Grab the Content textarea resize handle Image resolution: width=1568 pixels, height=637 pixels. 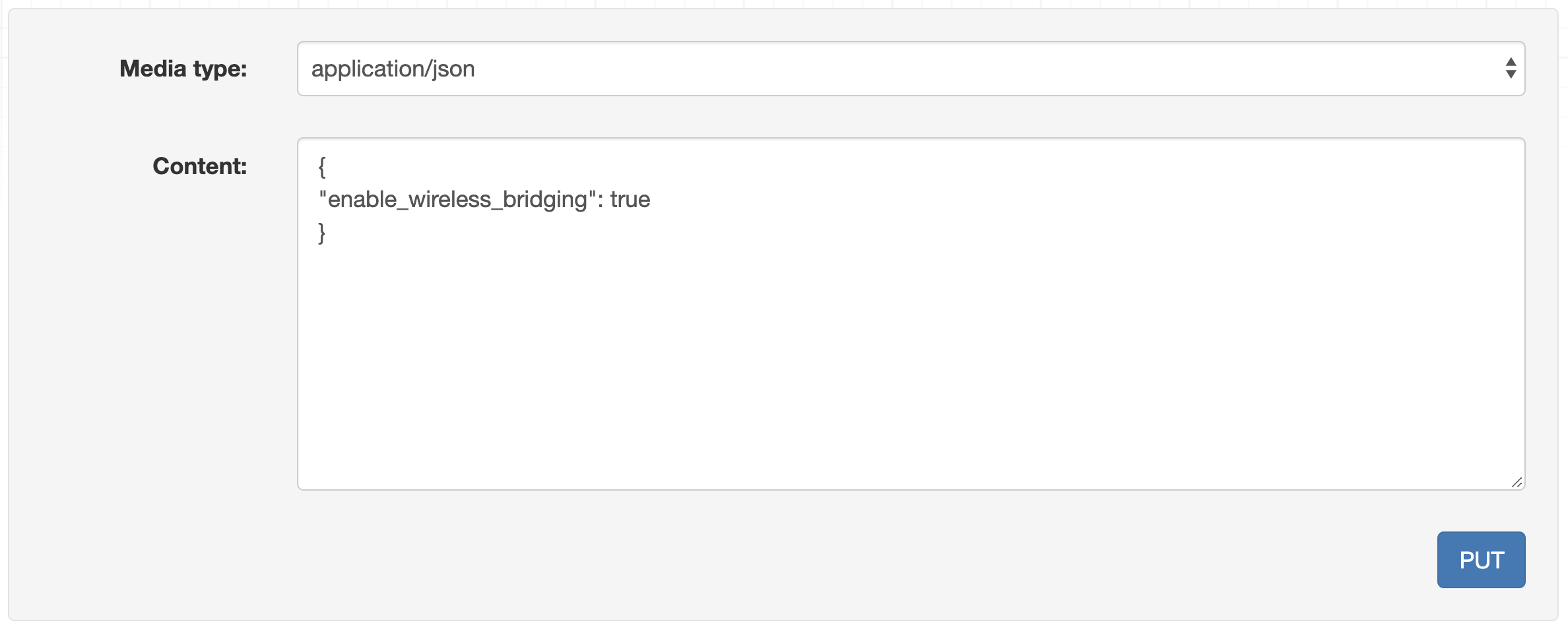(1517, 483)
